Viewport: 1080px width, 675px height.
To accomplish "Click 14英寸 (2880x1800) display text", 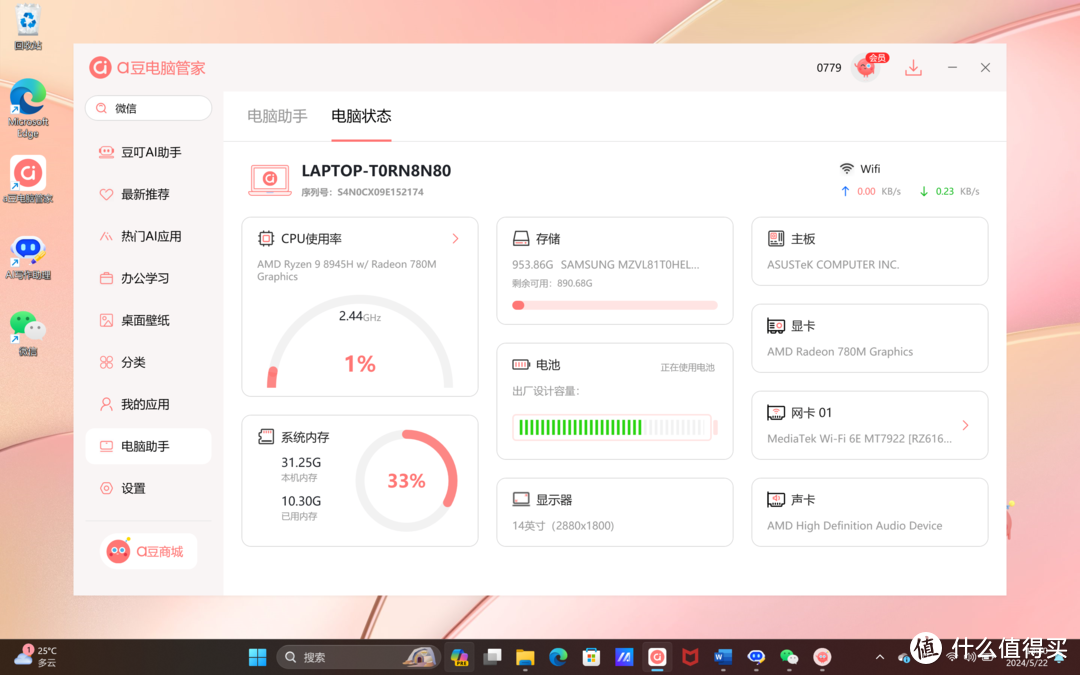I will pyautogui.click(x=563, y=526).
